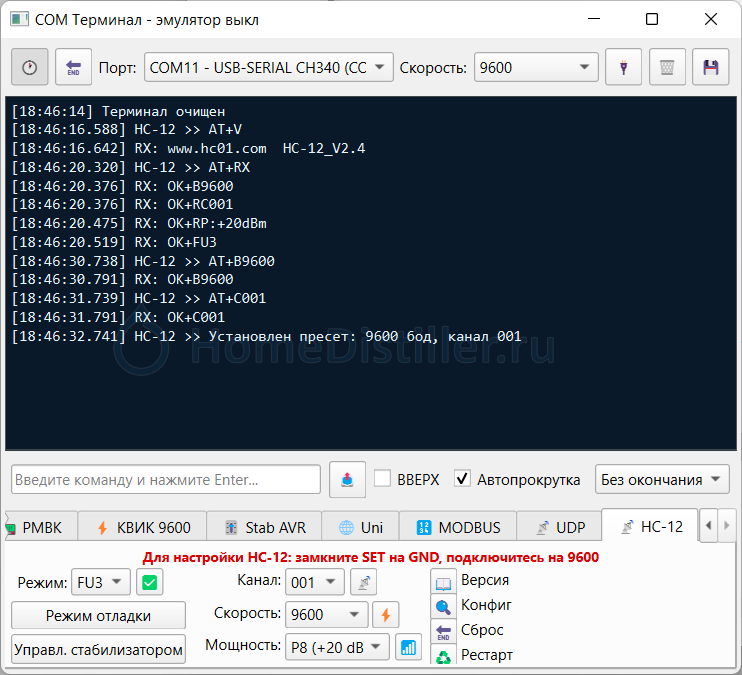
Task: Click the END arrow toolbar button
Action: click(x=73, y=68)
